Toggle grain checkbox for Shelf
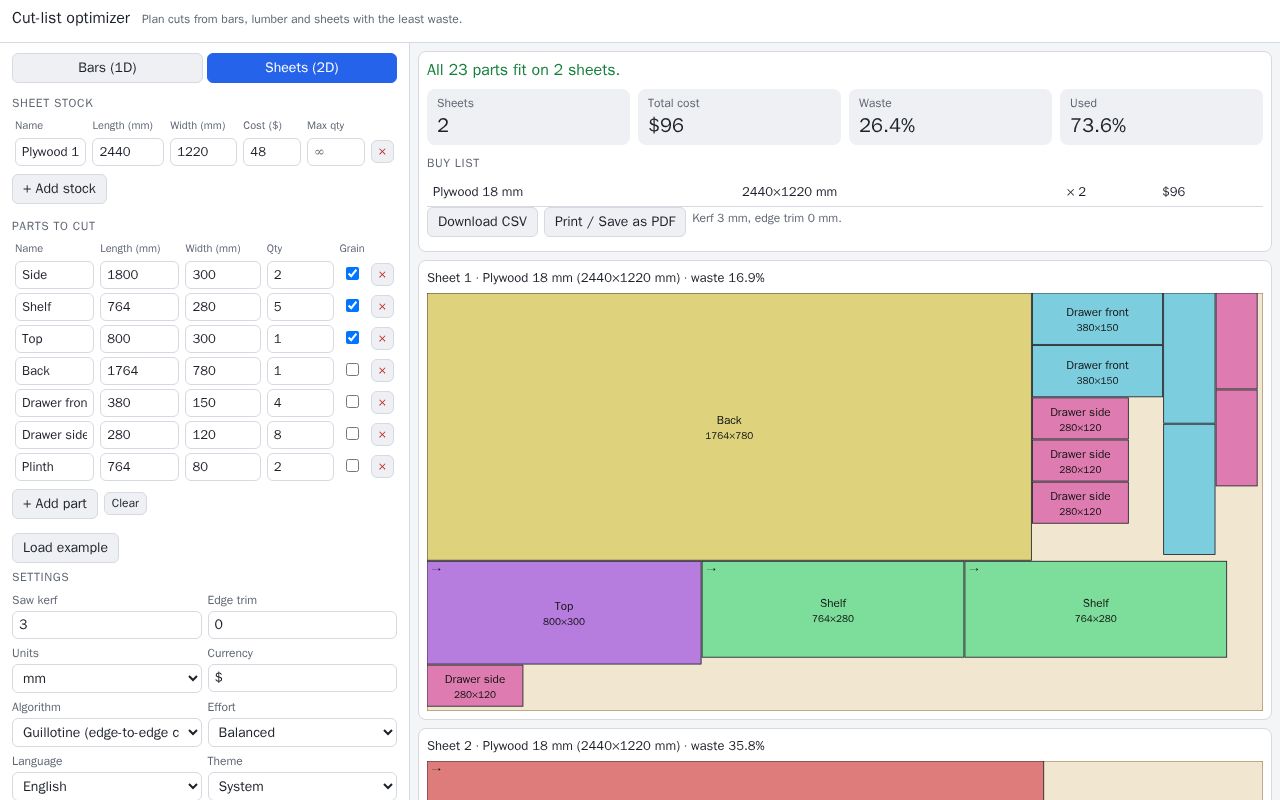The image size is (1280, 800). pyautogui.click(x=352, y=305)
